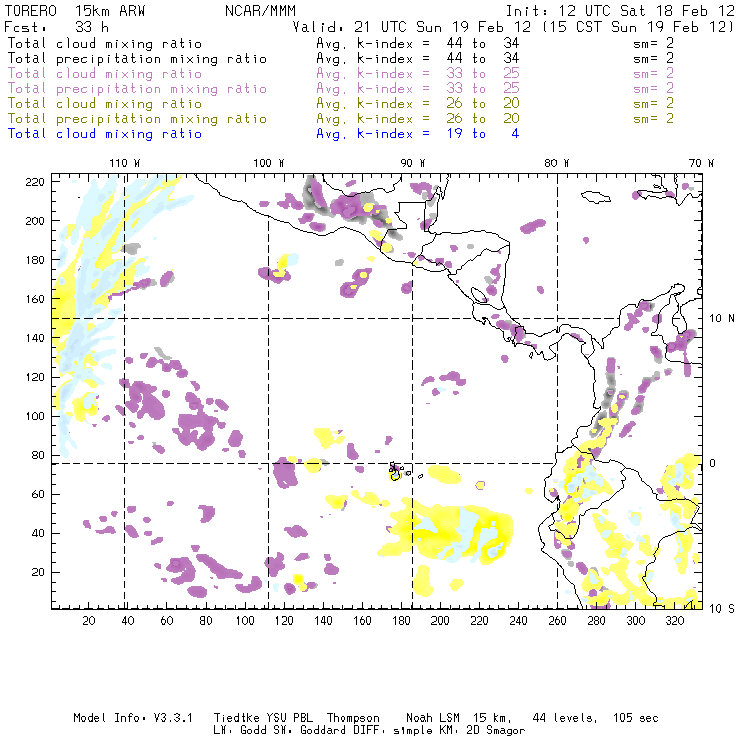This screenshot has width=740, height=740.
Task: Click the '100 W' longitude label
Action: point(269,163)
